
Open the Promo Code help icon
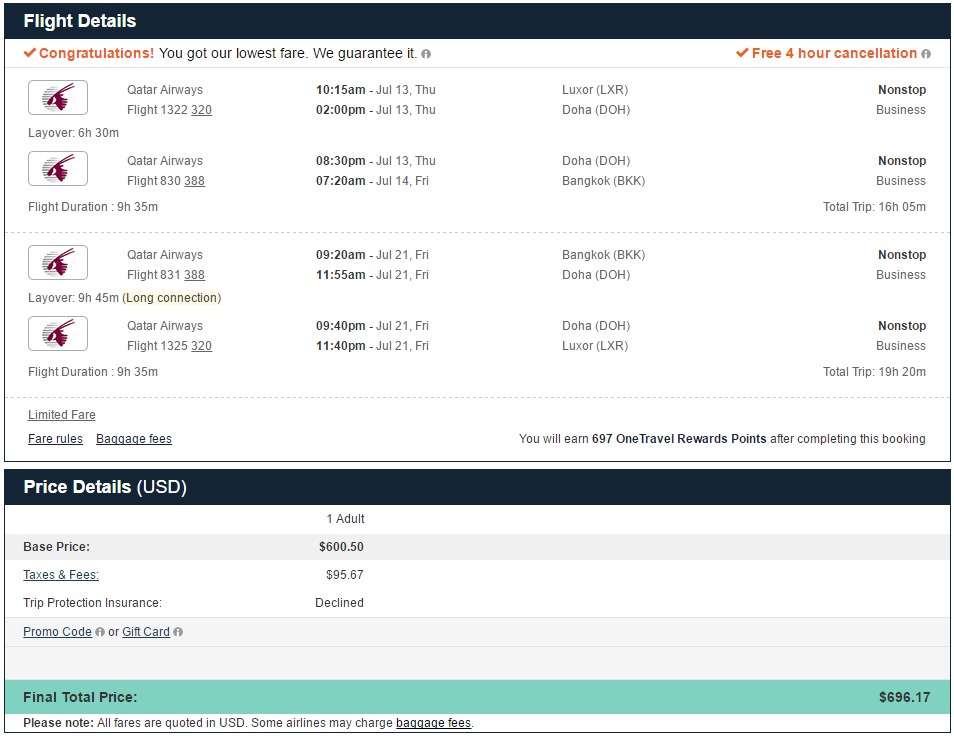pos(100,632)
